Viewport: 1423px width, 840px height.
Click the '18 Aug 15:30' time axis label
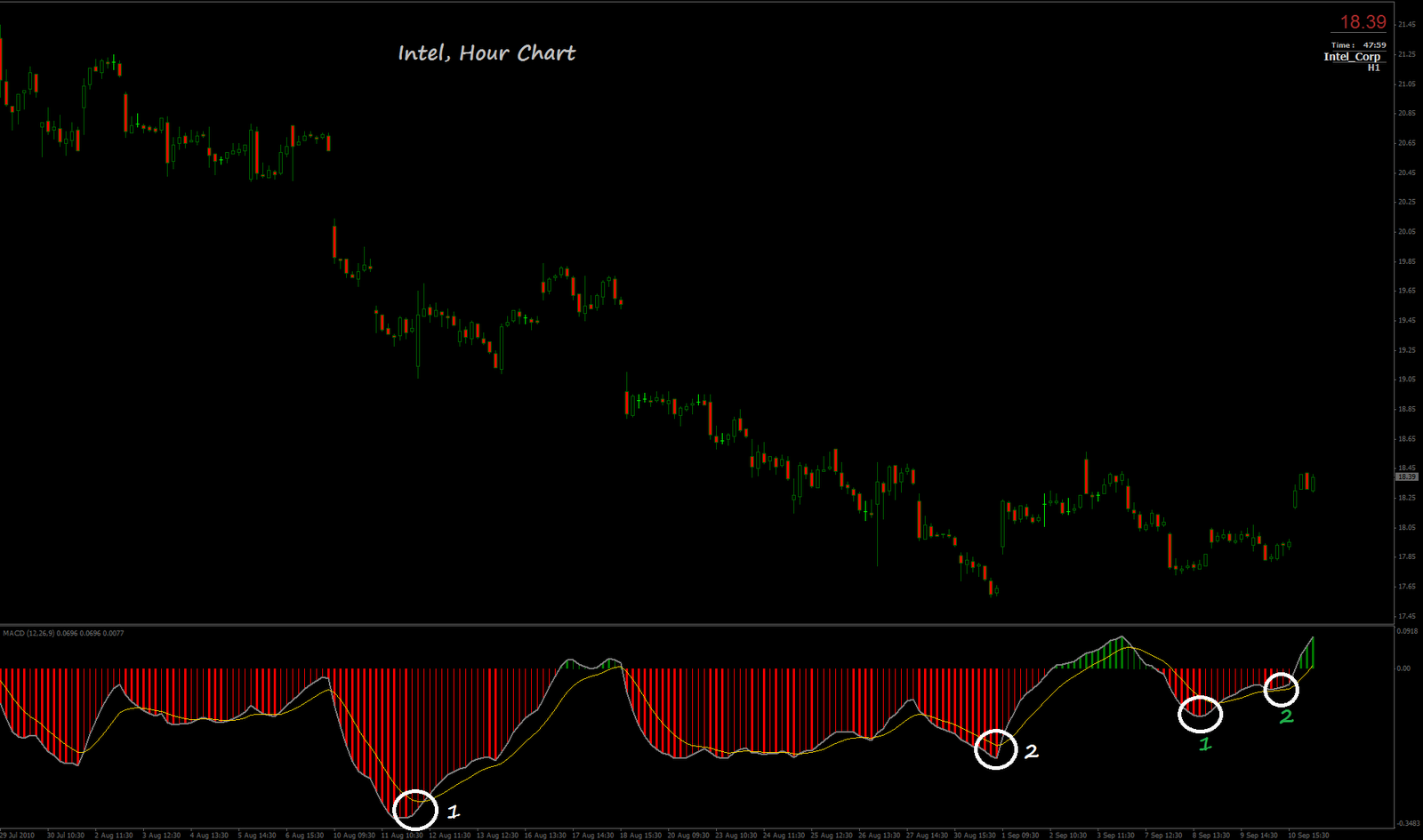[640, 836]
